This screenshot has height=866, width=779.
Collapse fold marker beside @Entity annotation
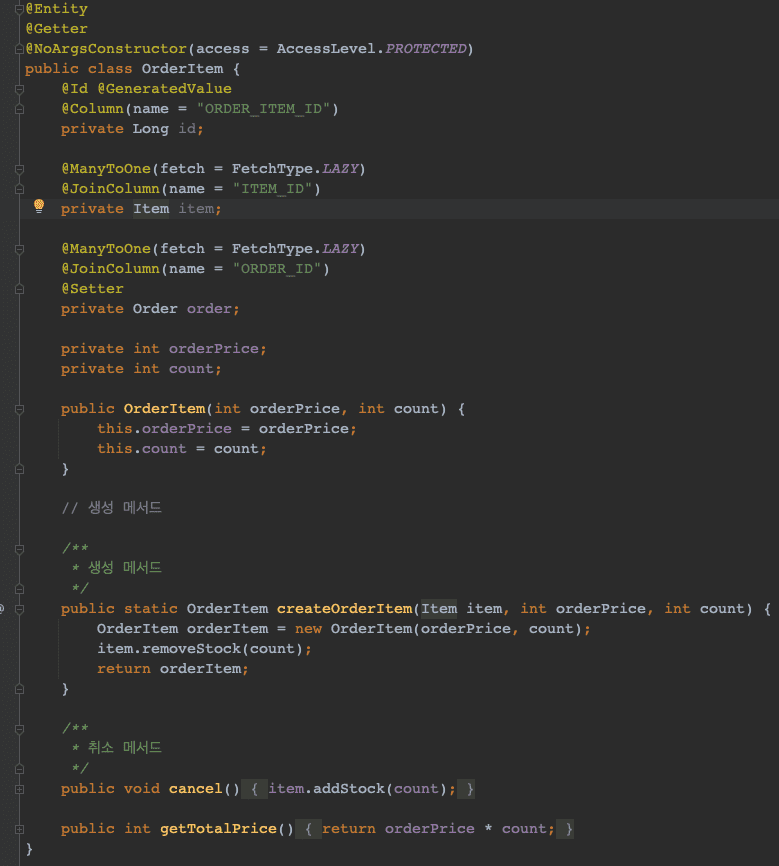pos(19,9)
